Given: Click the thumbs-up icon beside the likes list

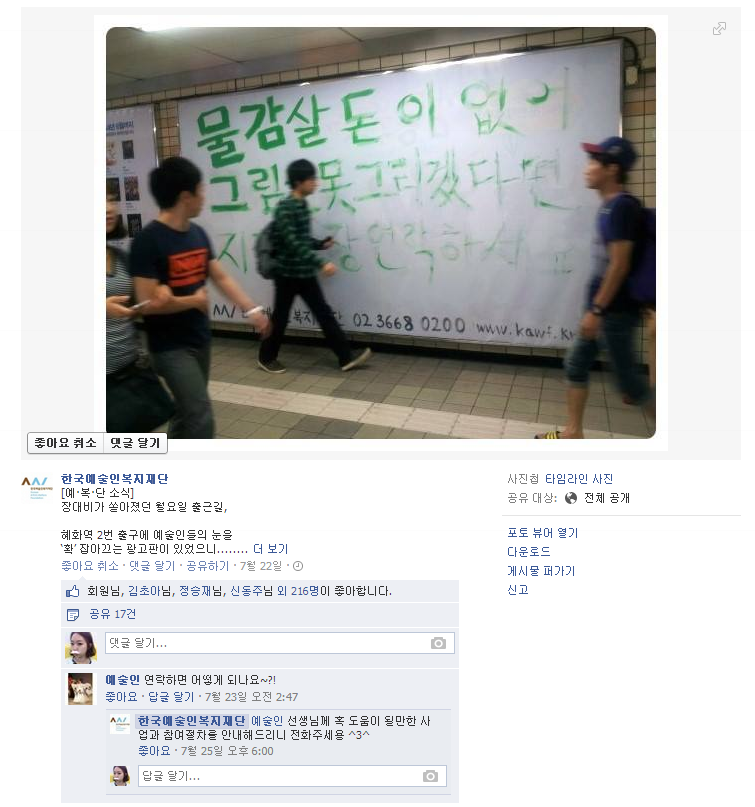Looking at the screenshot, I should 73,591.
